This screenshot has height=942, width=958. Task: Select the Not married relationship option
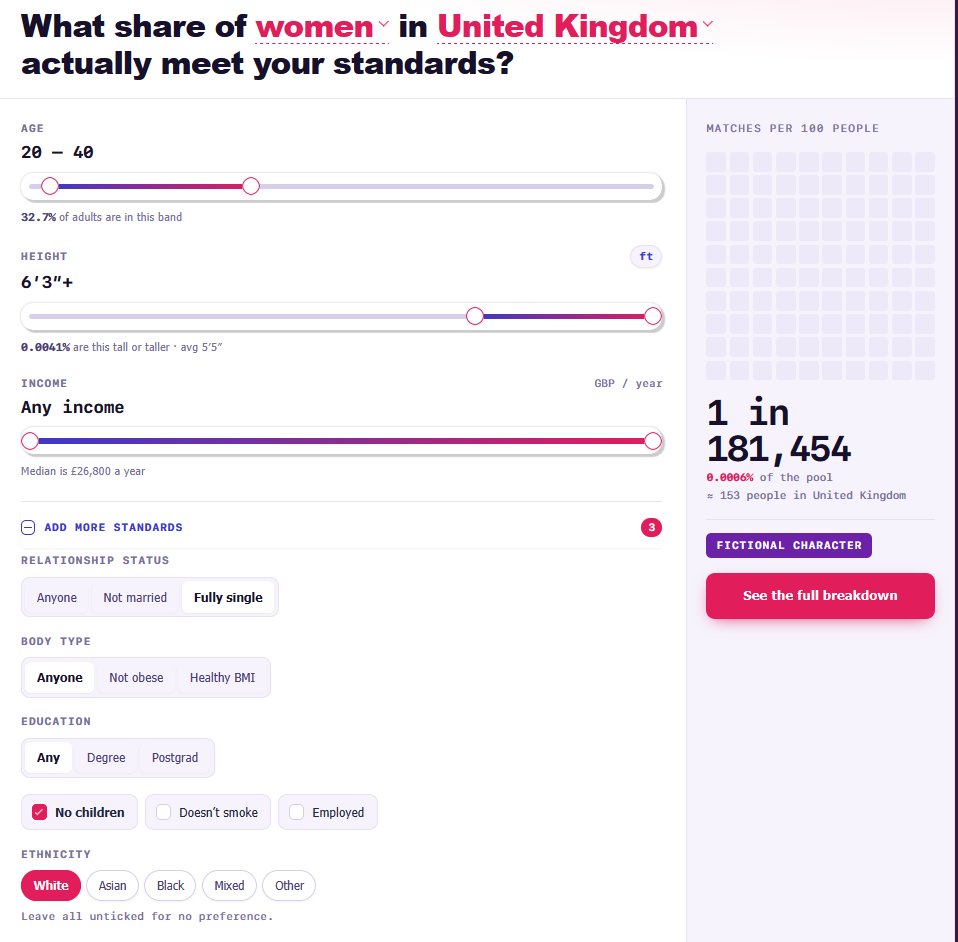(135, 597)
